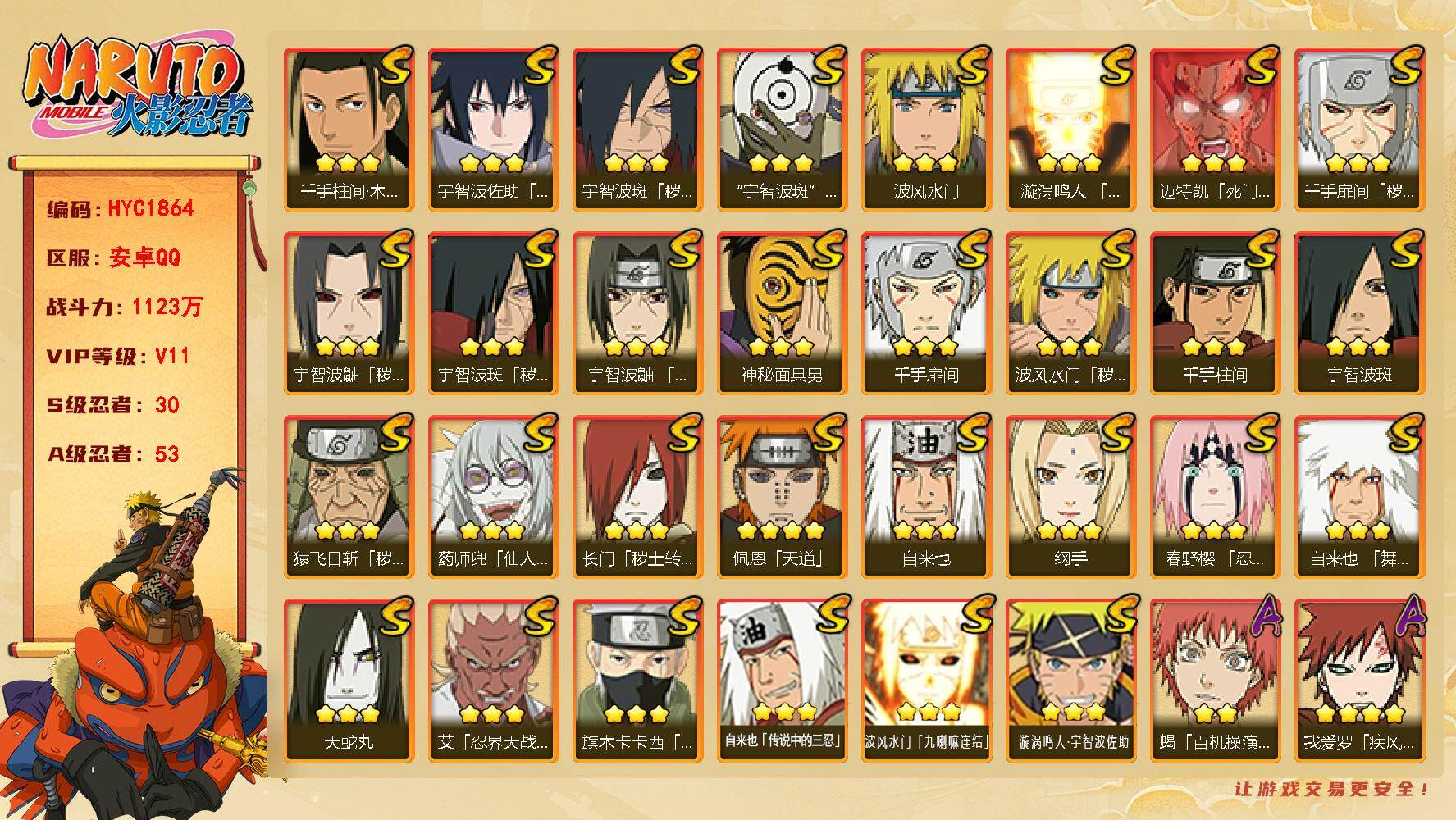Select the 自来也「传说中的三忍」card
The image size is (1456, 820).
[782, 681]
